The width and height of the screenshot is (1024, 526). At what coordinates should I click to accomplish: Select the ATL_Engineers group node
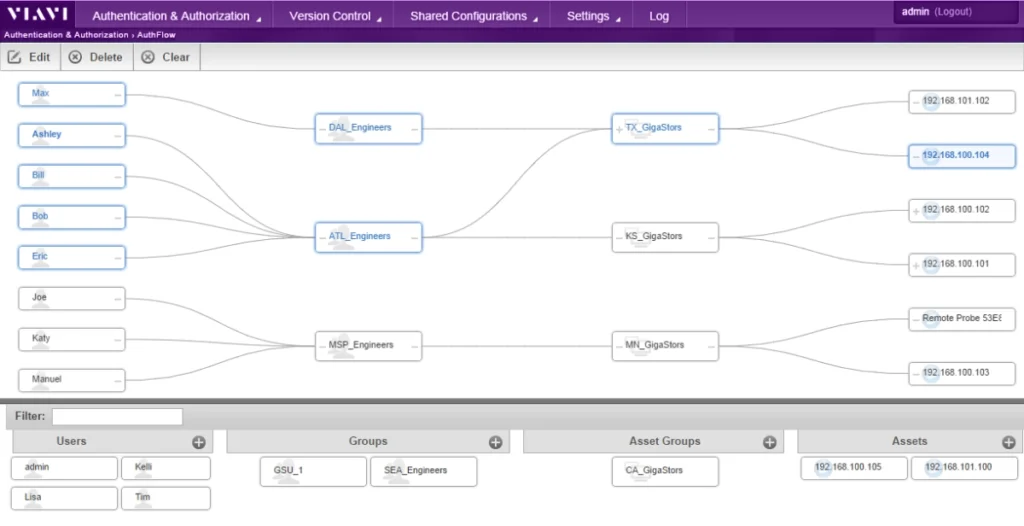368,237
